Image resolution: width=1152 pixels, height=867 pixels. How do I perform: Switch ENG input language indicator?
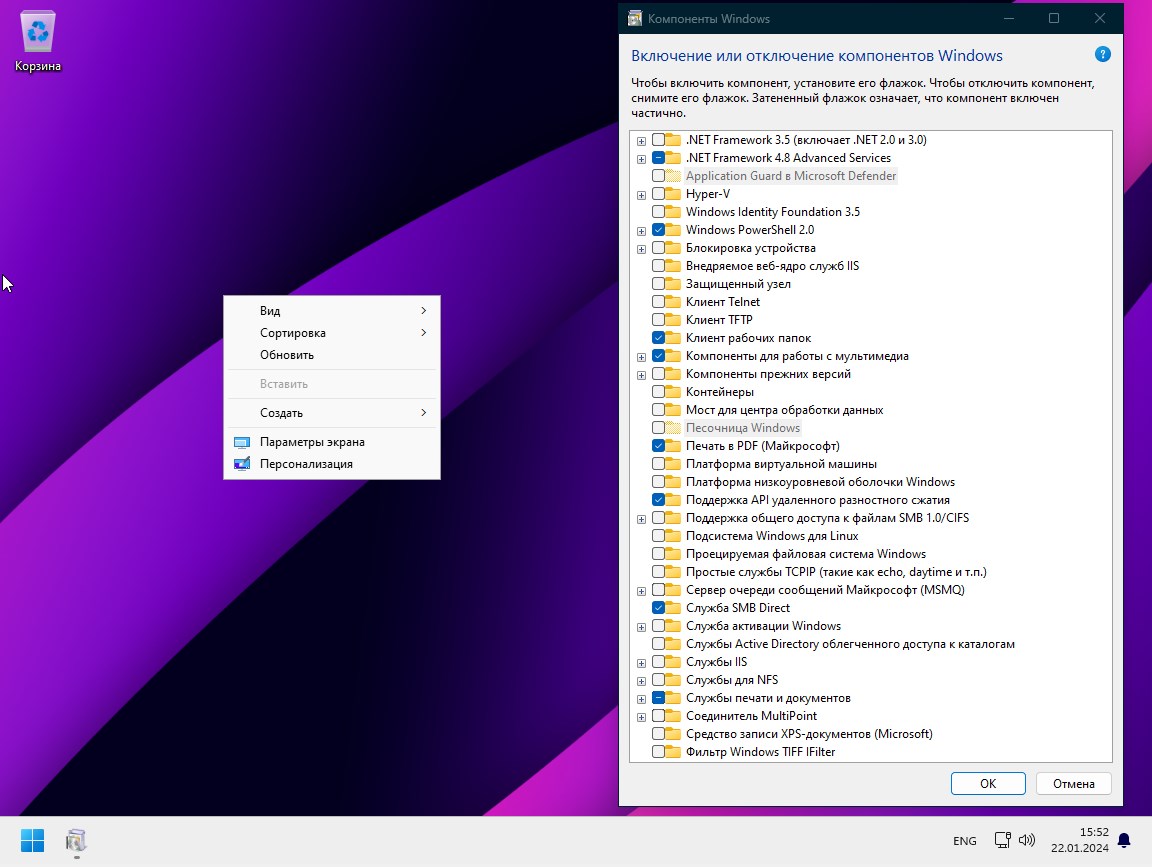click(965, 841)
